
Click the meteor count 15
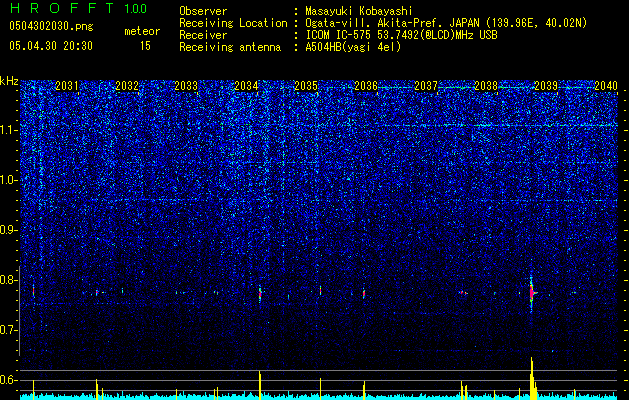pyautogui.click(x=145, y=46)
